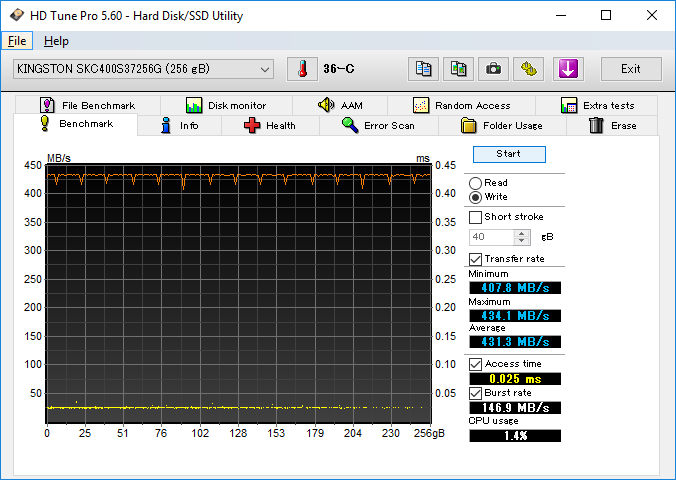Click the camera save screenshot icon
The image size is (676, 480).
493,69
